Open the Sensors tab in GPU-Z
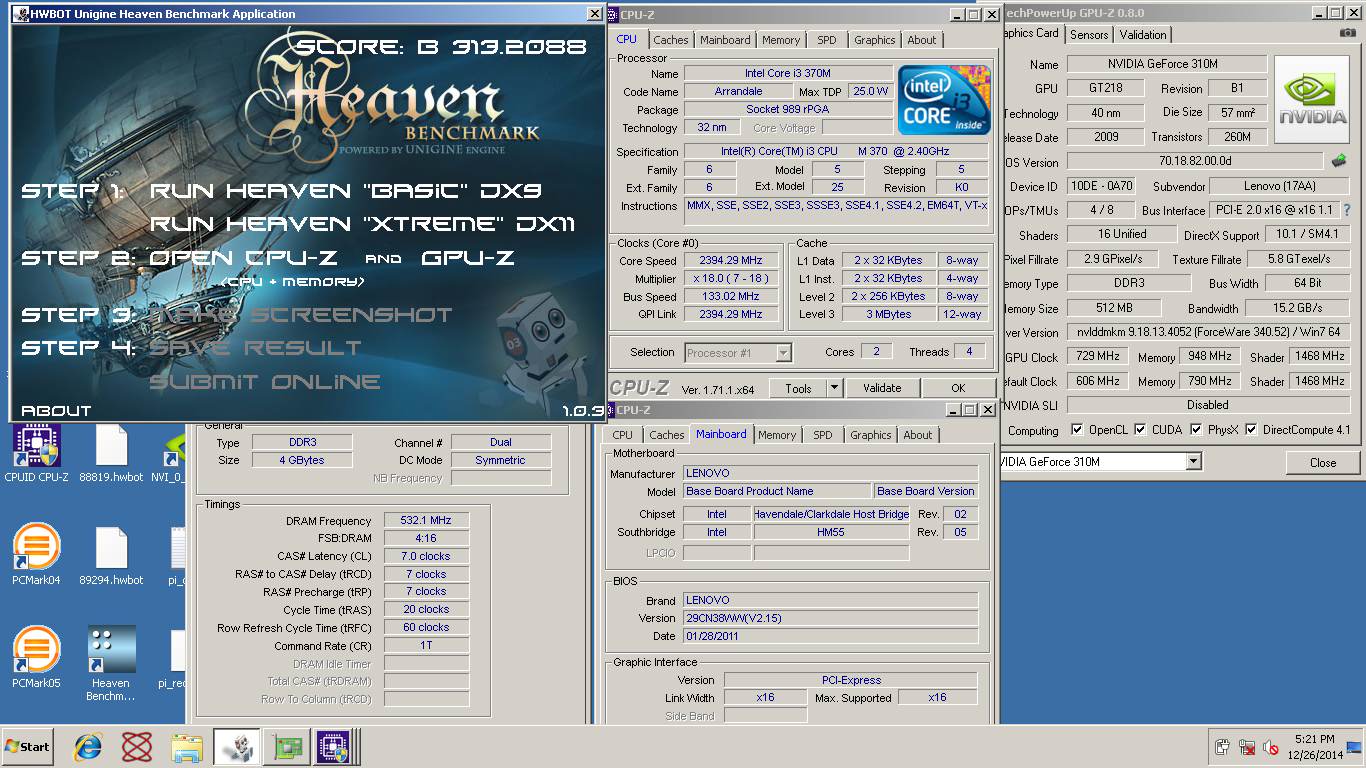Viewport: 1366px width, 768px height. point(1089,34)
